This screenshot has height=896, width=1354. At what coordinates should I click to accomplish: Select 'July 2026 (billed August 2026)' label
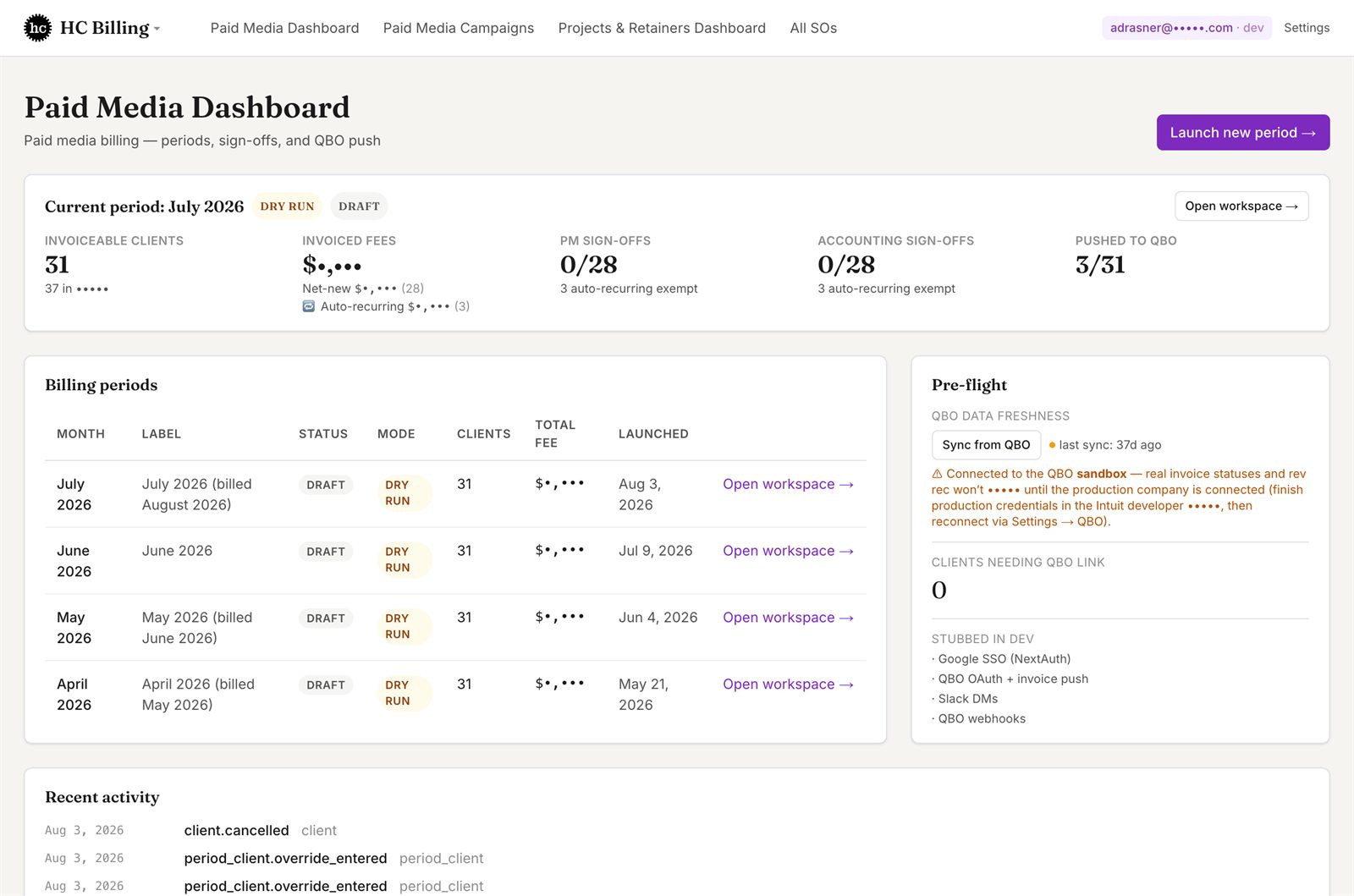point(197,494)
